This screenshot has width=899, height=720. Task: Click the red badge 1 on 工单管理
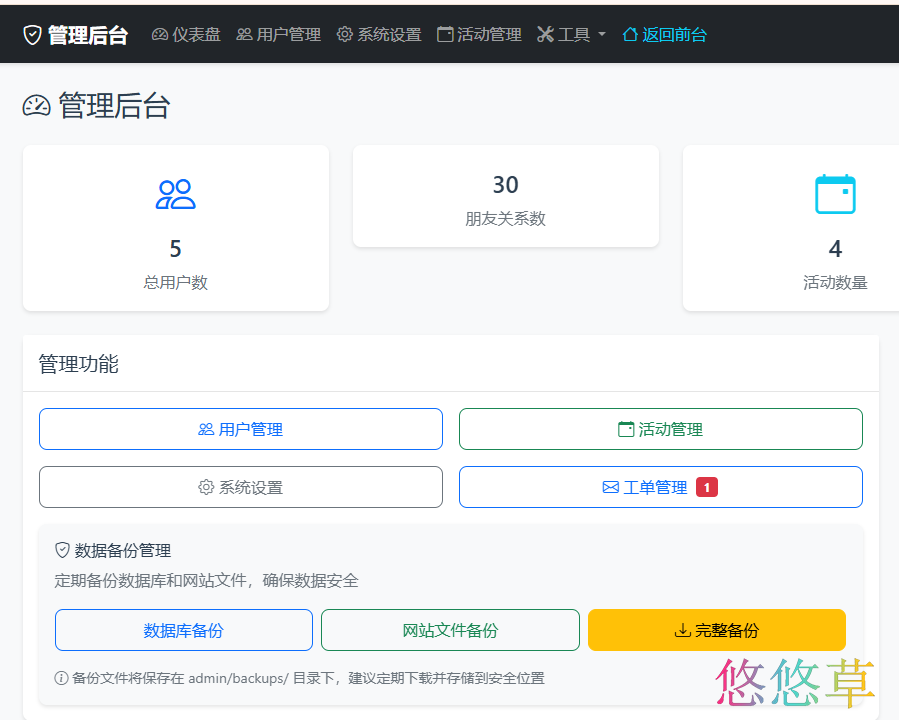click(707, 487)
